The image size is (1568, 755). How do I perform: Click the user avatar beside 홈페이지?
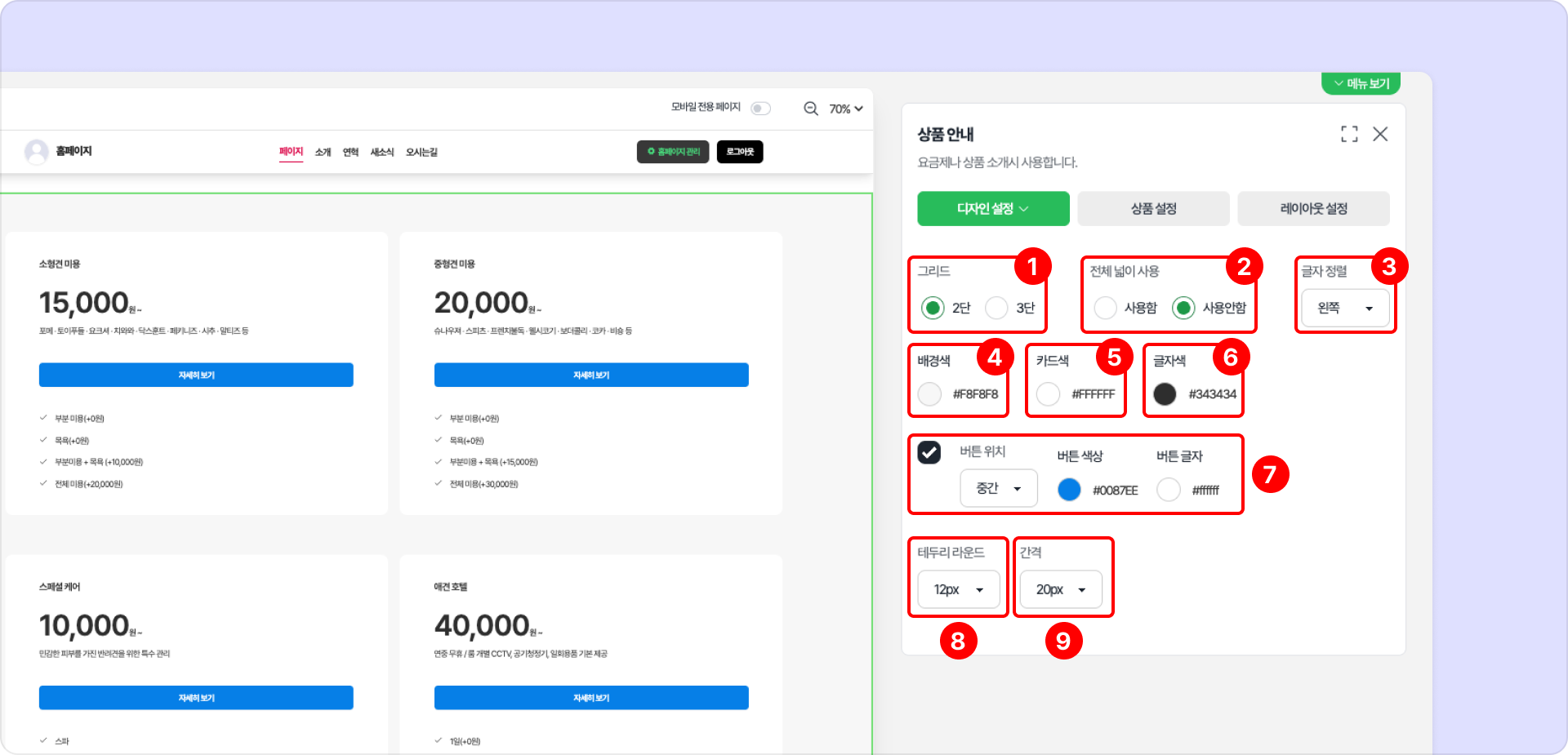tap(37, 152)
